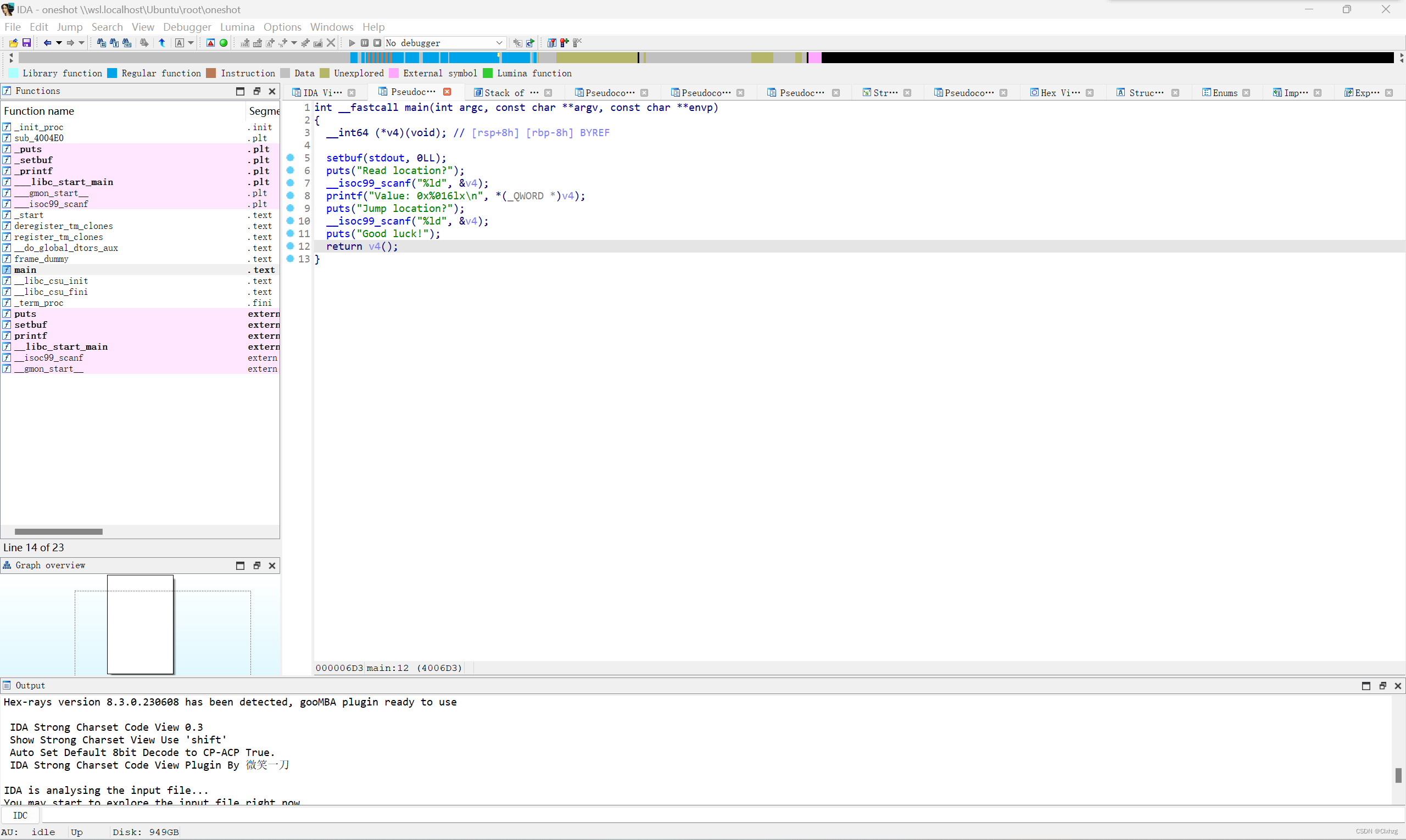The height and width of the screenshot is (840, 1406).
Task: Click the open file toolbar icon
Action: [x=13, y=43]
